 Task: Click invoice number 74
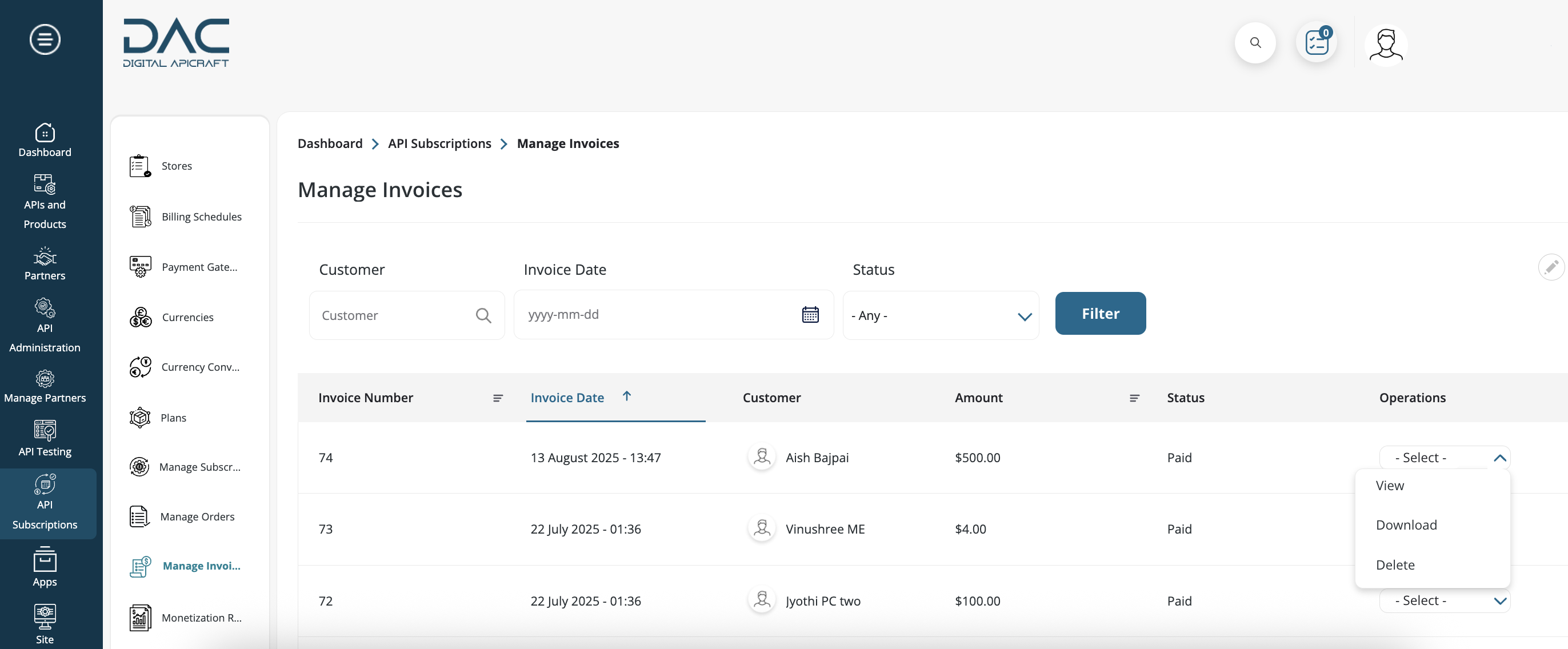[326, 457]
